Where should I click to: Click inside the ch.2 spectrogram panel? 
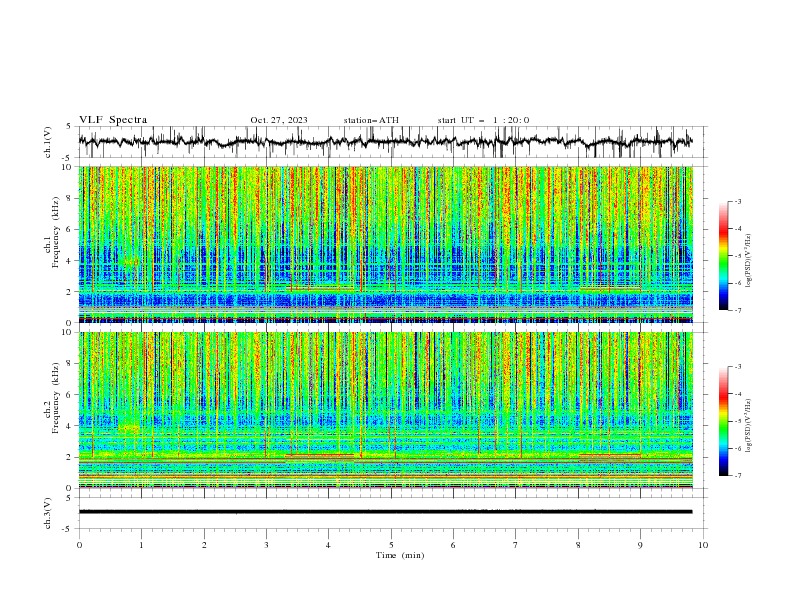pyautogui.click(x=385, y=410)
